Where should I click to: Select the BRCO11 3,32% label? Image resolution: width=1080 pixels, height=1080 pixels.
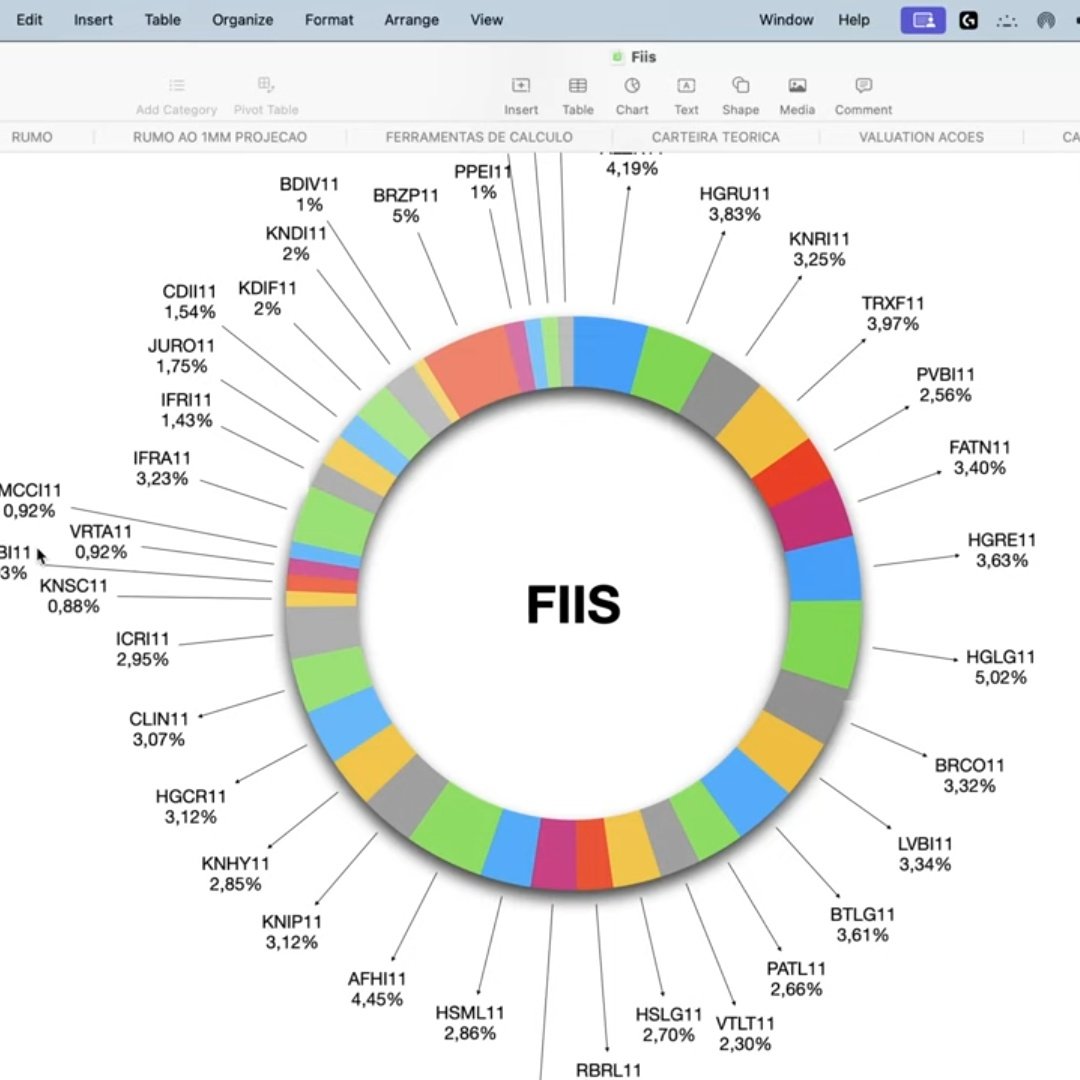[969, 776]
